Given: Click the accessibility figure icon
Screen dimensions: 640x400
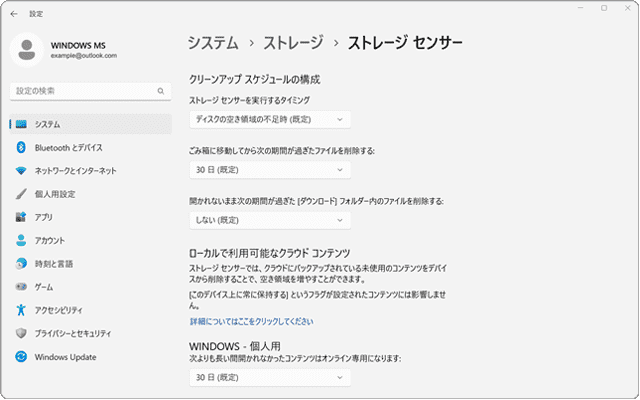Looking at the screenshot, I should point(21,310).
